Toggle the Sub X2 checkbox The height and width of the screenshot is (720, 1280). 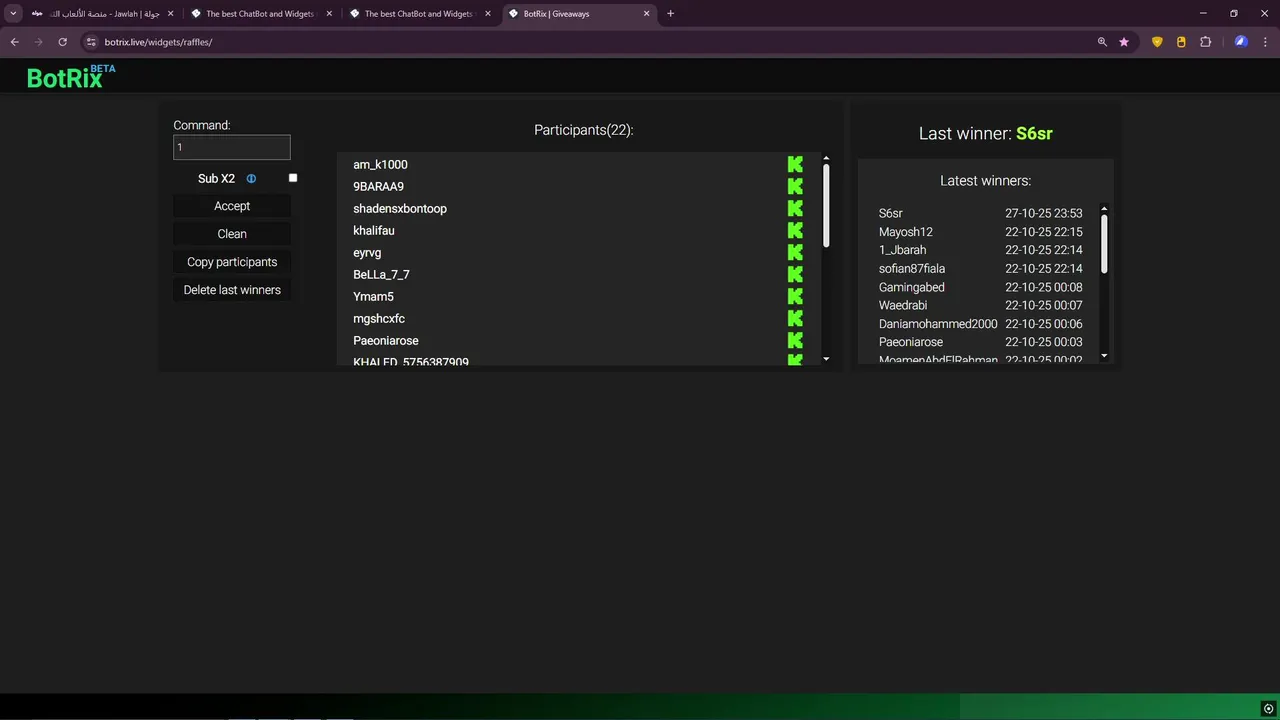click(x=293, y=178)
